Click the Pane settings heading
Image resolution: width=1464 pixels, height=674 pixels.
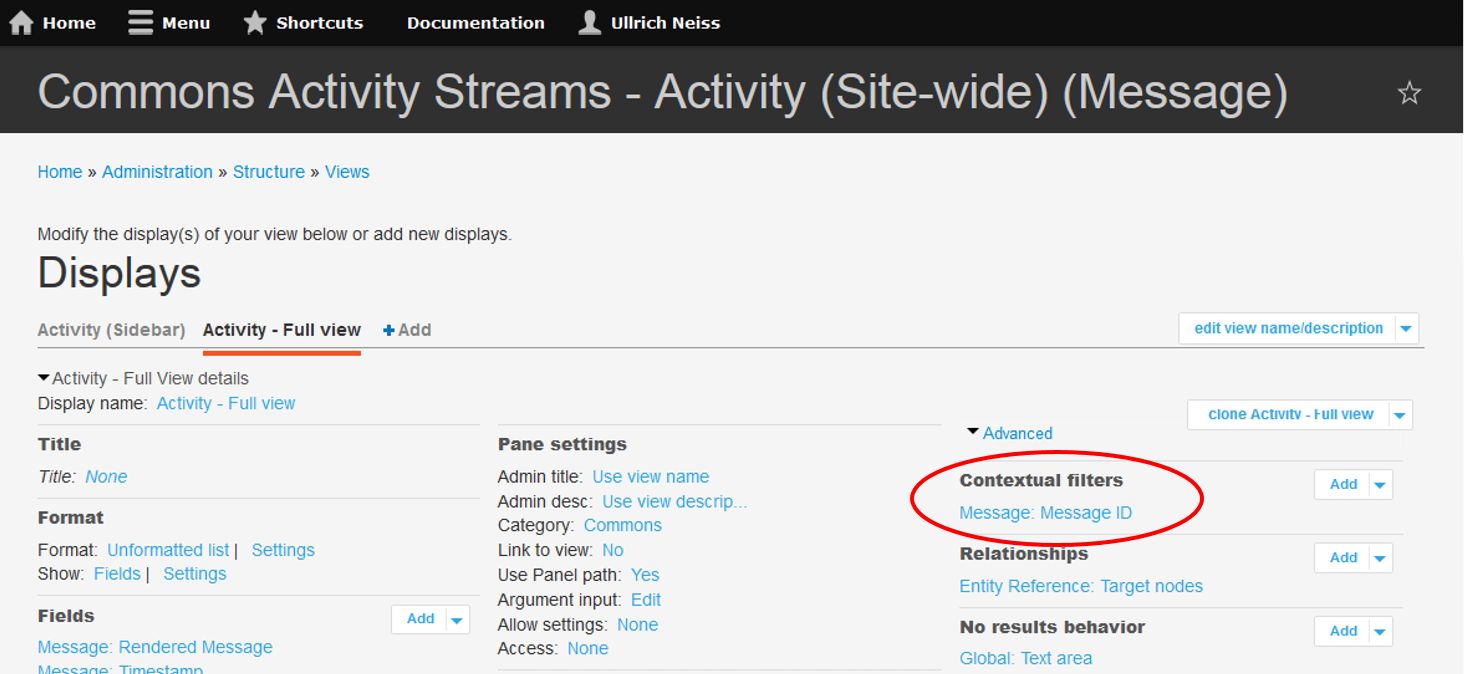coord(562,444)
